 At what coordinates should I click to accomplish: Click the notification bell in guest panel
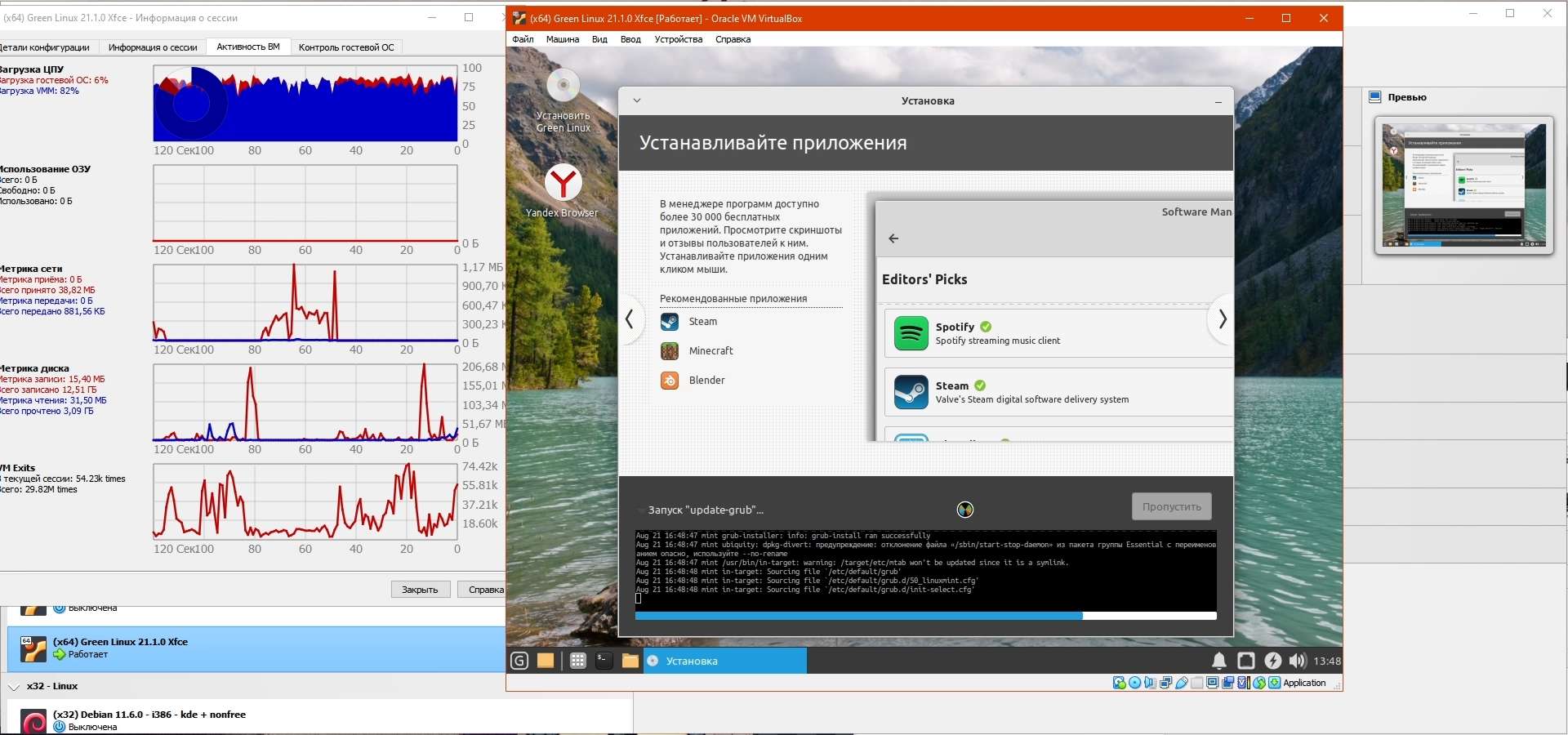tap(1219, 661)
